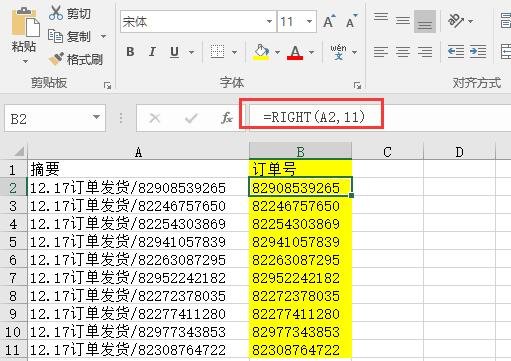Click cell B3 showing 82246757650

tap(300, 206)
